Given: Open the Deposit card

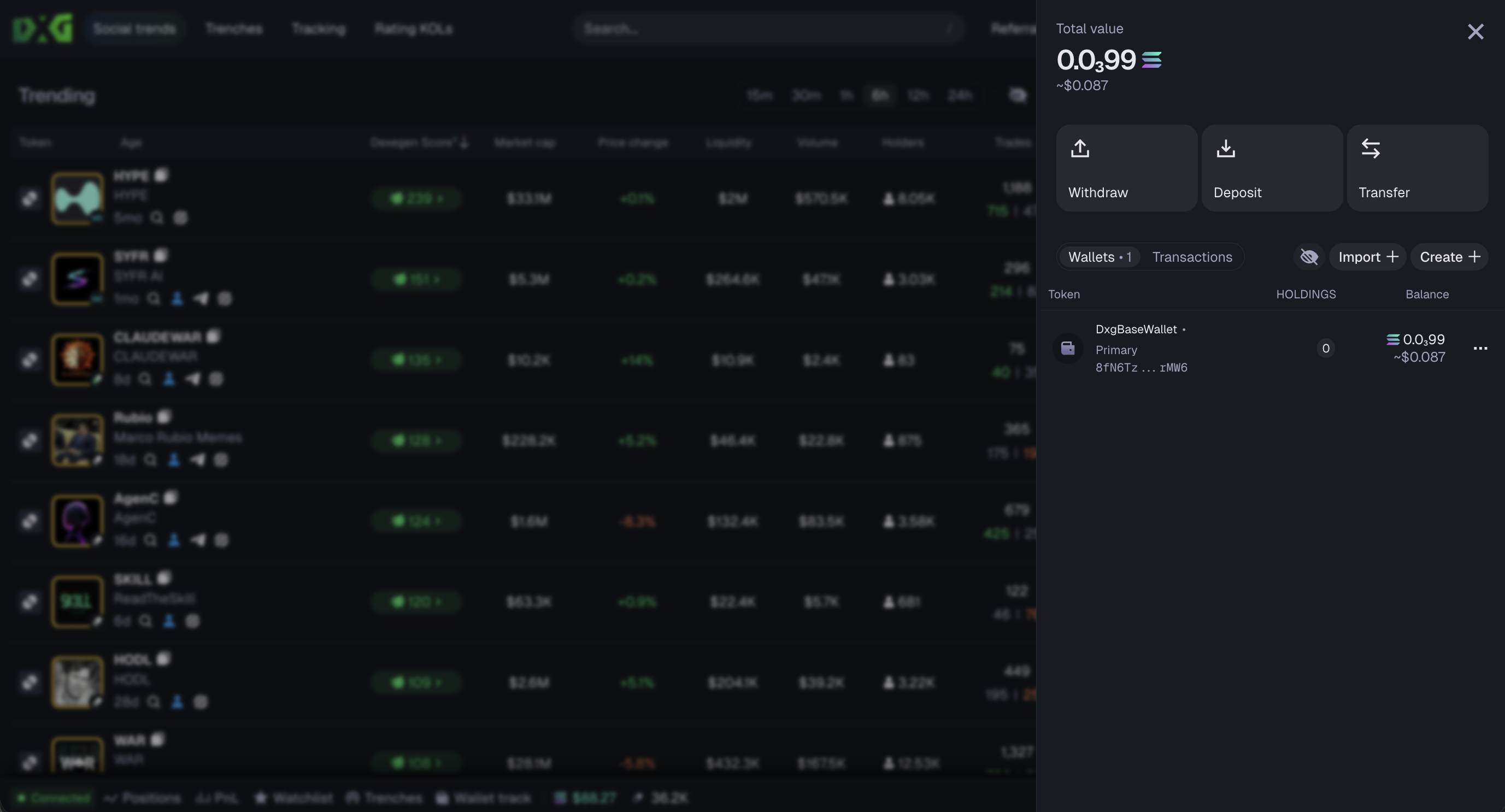Looking at the screenshot, I should click(x=1271, y=168).
